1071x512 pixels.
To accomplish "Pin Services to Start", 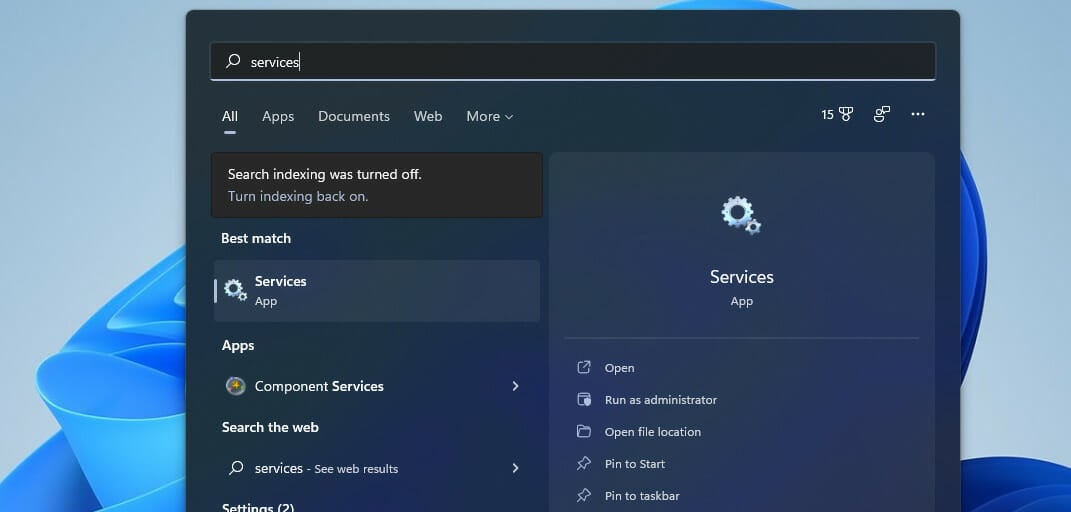I will (x=634, y=464).
